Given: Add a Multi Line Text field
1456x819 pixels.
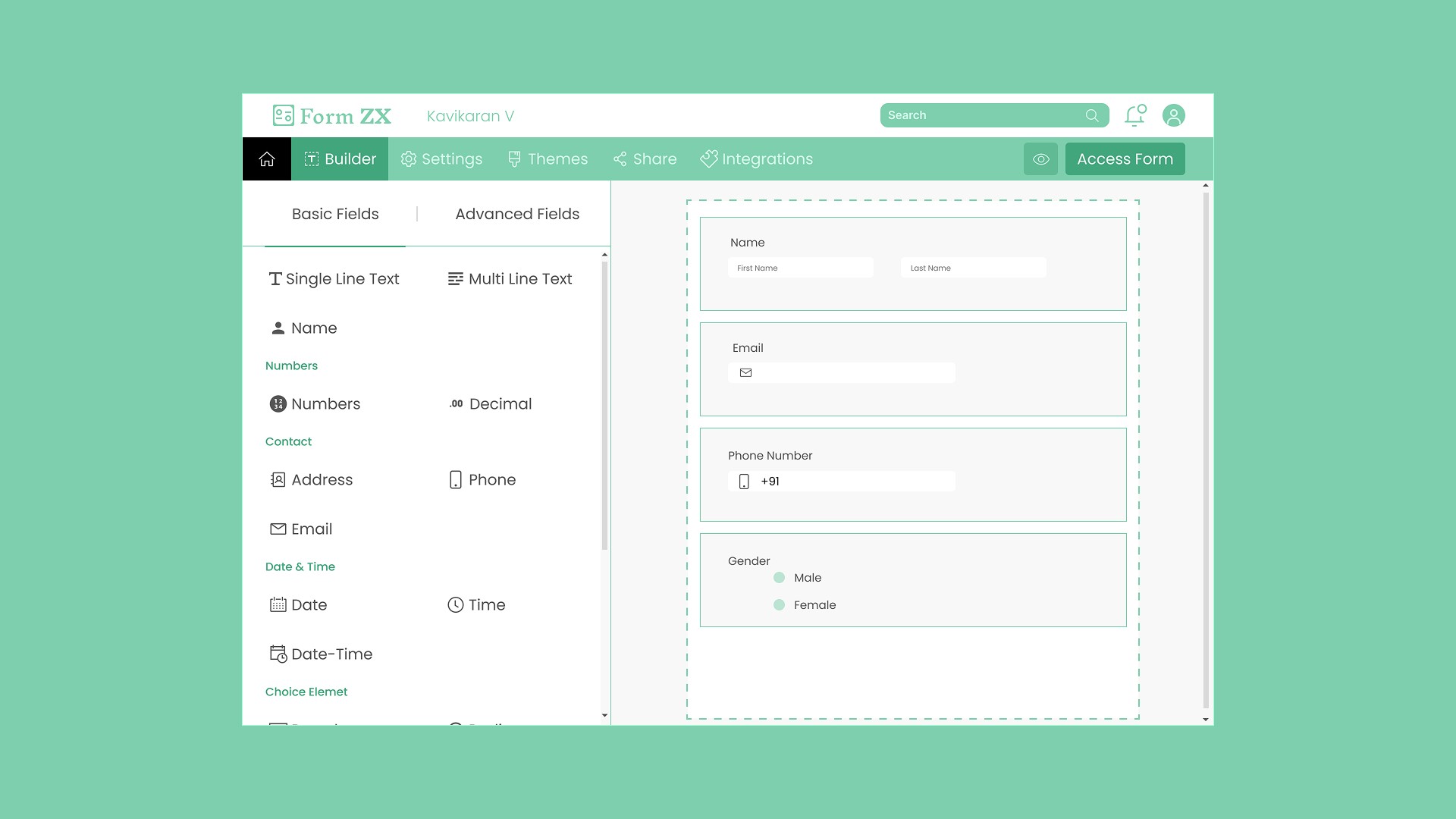Looking at the screenshot, I should [x=510, y=279].
